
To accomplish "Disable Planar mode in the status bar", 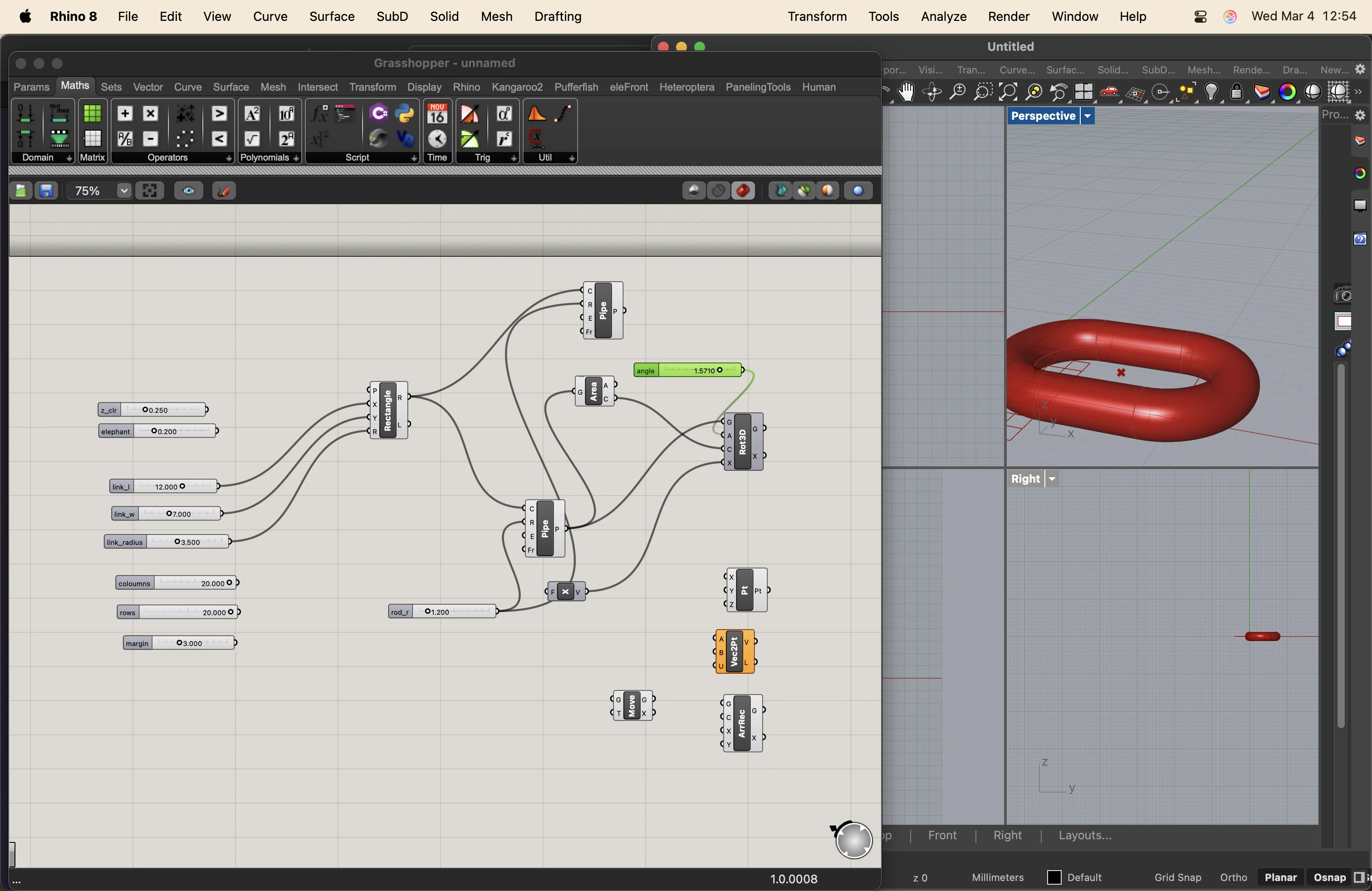I will (1280, 877).
